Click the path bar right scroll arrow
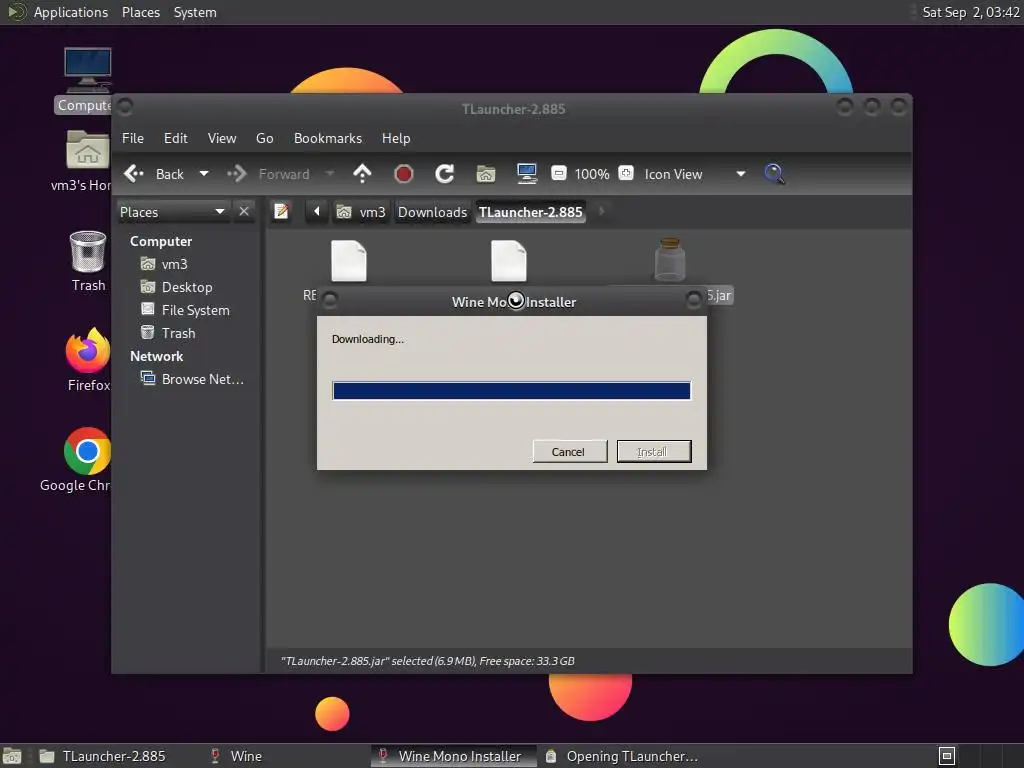 [x=601, y=212]
